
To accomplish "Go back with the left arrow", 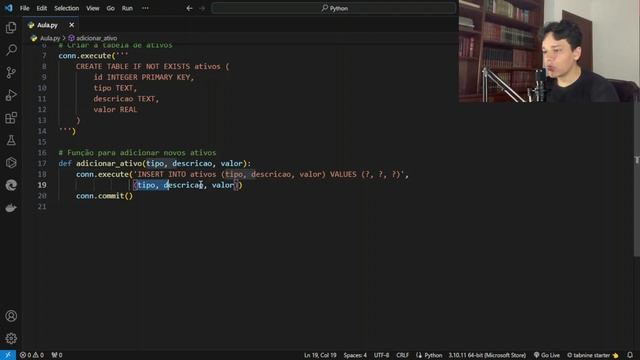I will [189, 8].
